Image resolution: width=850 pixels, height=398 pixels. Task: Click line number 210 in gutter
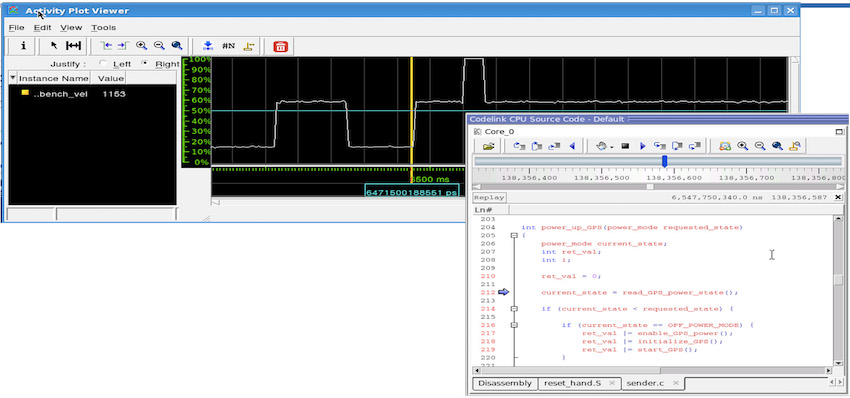(x=488, y=276)
